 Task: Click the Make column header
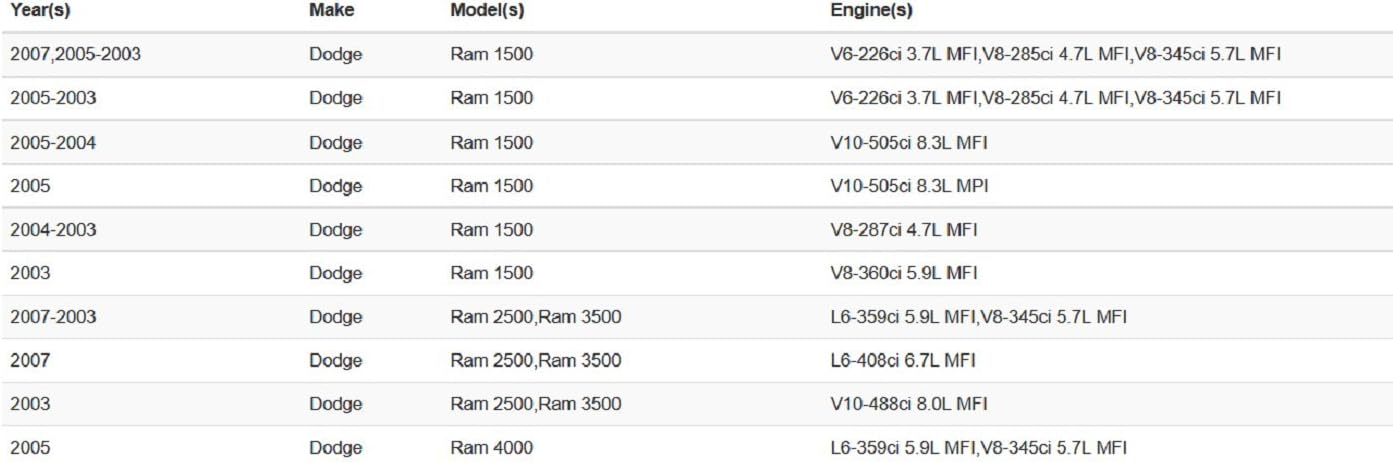pos(331,11)
